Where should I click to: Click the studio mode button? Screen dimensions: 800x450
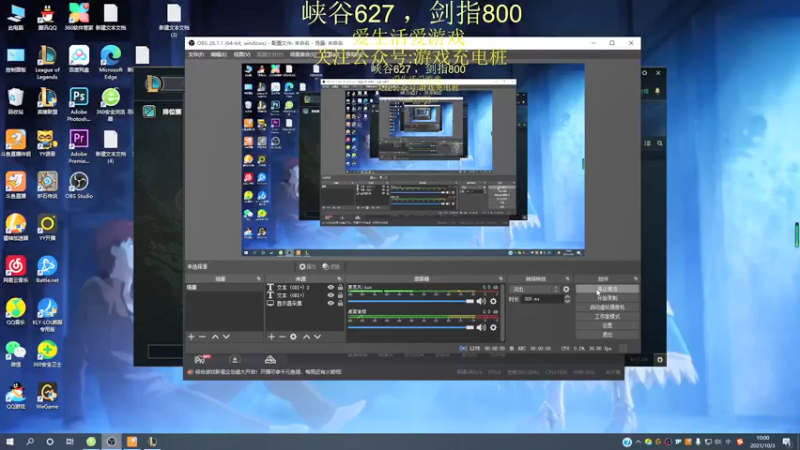pyautogui.click(x=607, y=316)
